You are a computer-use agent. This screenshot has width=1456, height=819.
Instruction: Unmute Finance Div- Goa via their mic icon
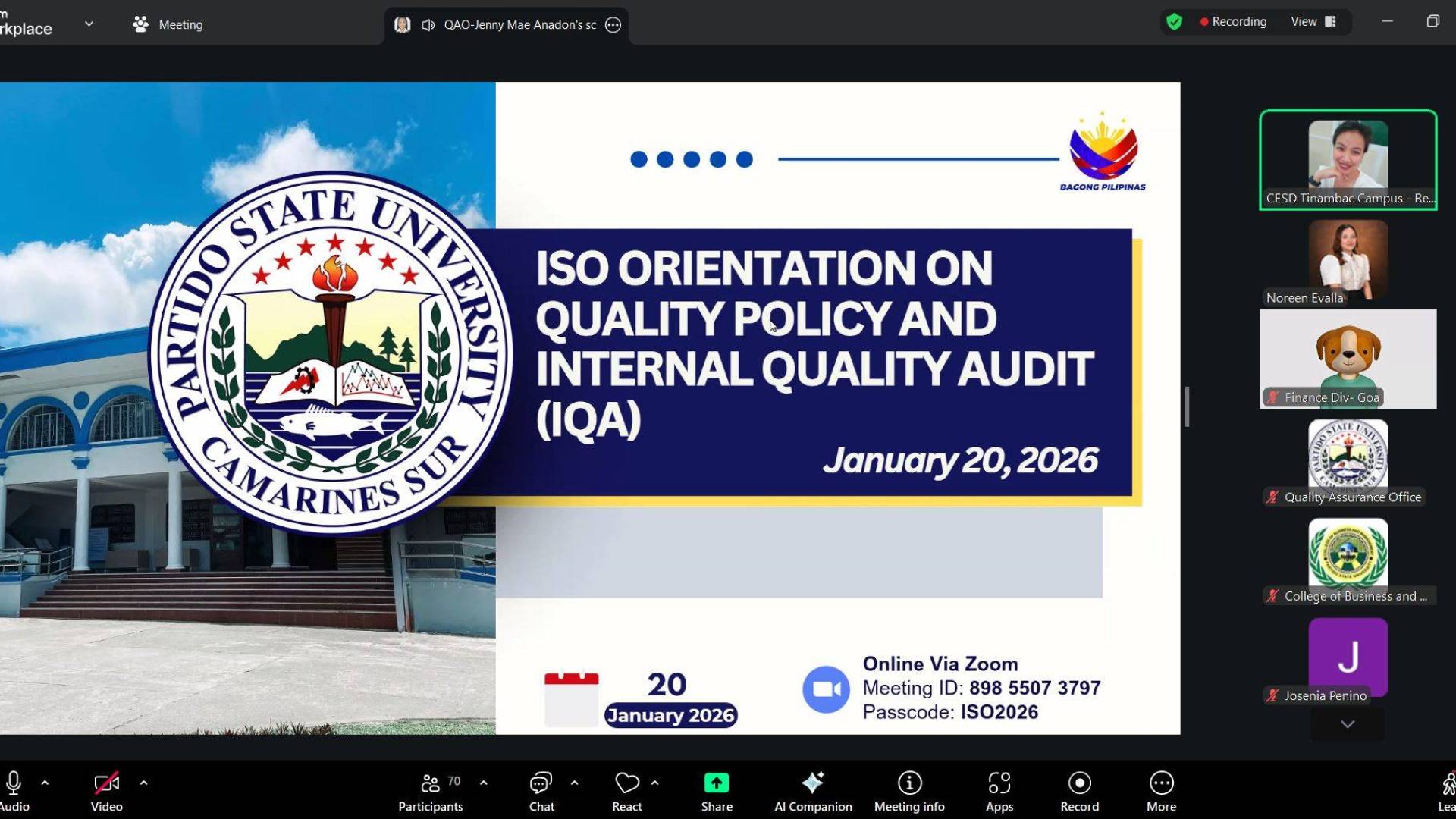pos(1272,397)
